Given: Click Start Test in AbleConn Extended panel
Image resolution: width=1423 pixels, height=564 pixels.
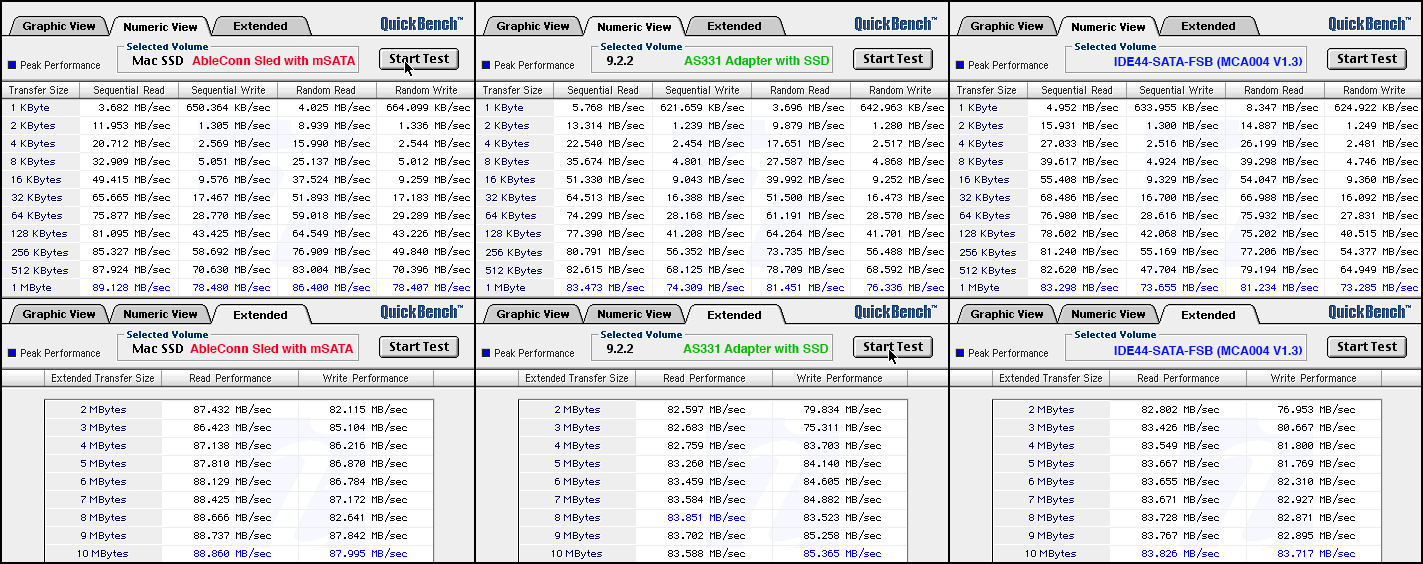Looking at the screenshot, I should point(419,347).
